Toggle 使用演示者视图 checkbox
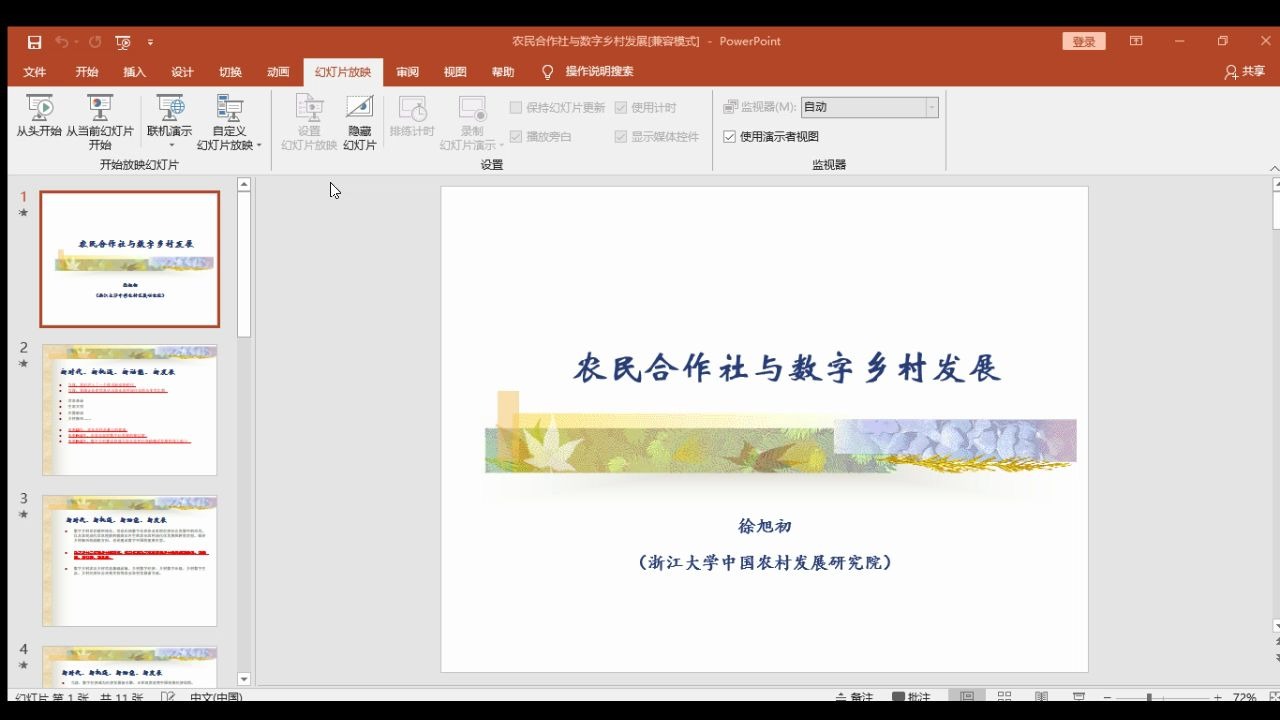Screen dimensions: 1280x720 [729, 137]
